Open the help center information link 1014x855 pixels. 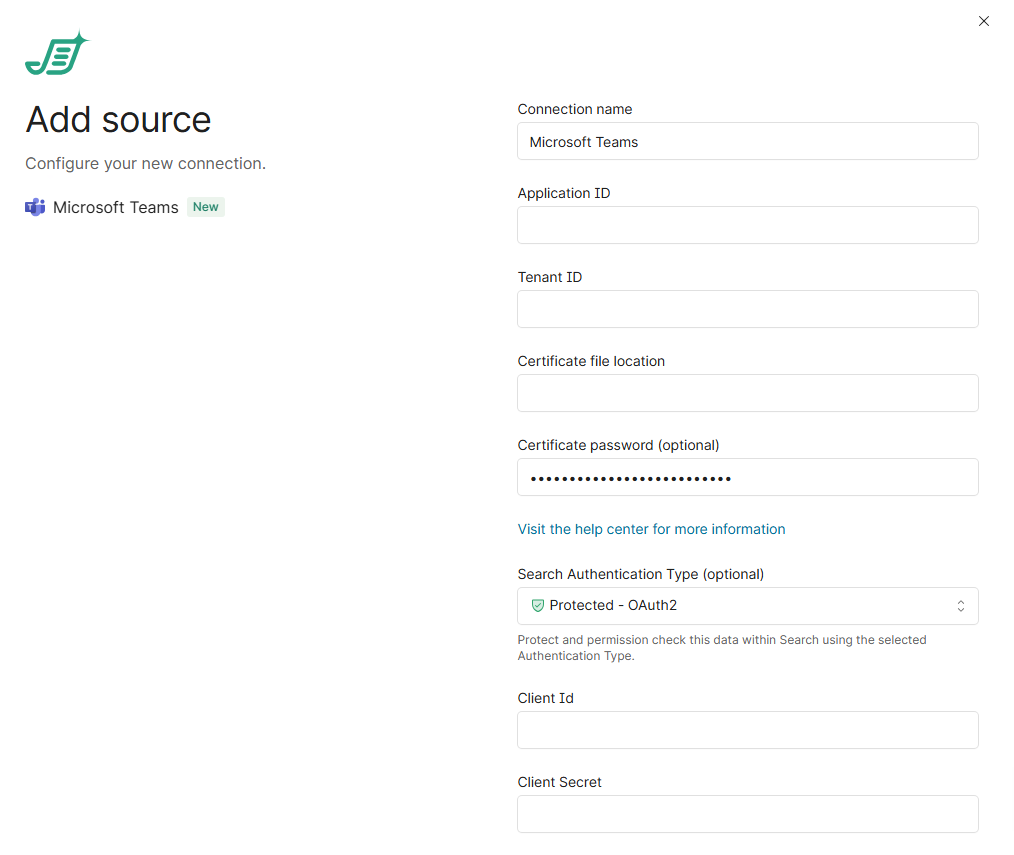click(651, 529)
